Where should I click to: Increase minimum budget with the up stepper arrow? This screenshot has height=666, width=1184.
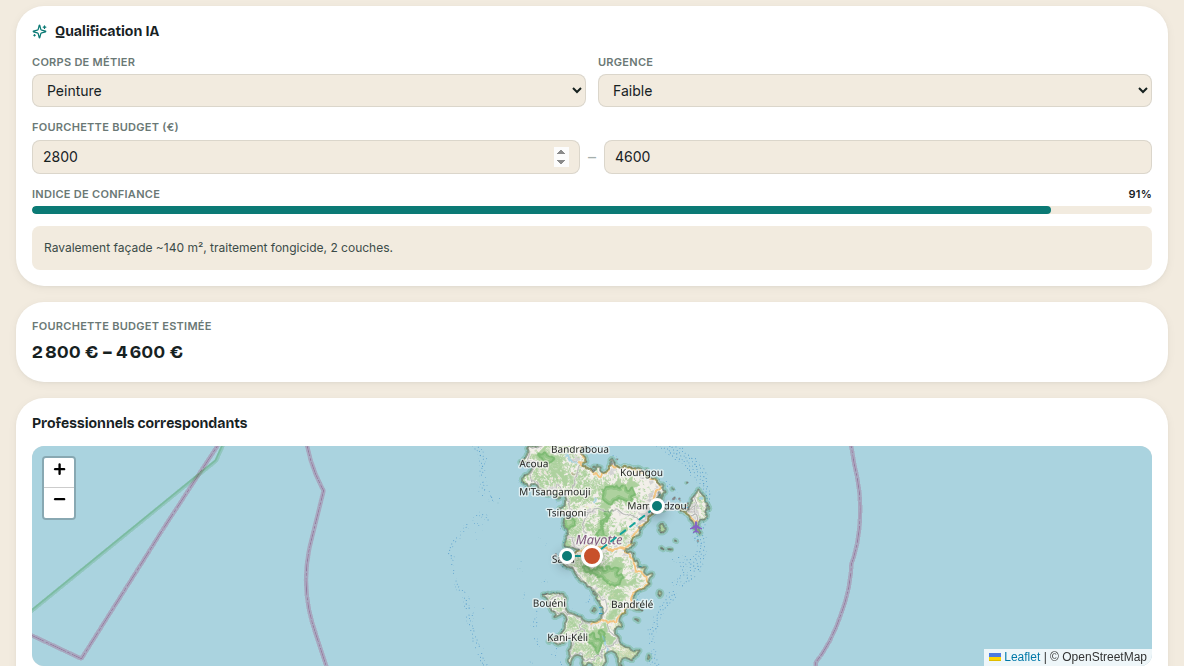560,152
